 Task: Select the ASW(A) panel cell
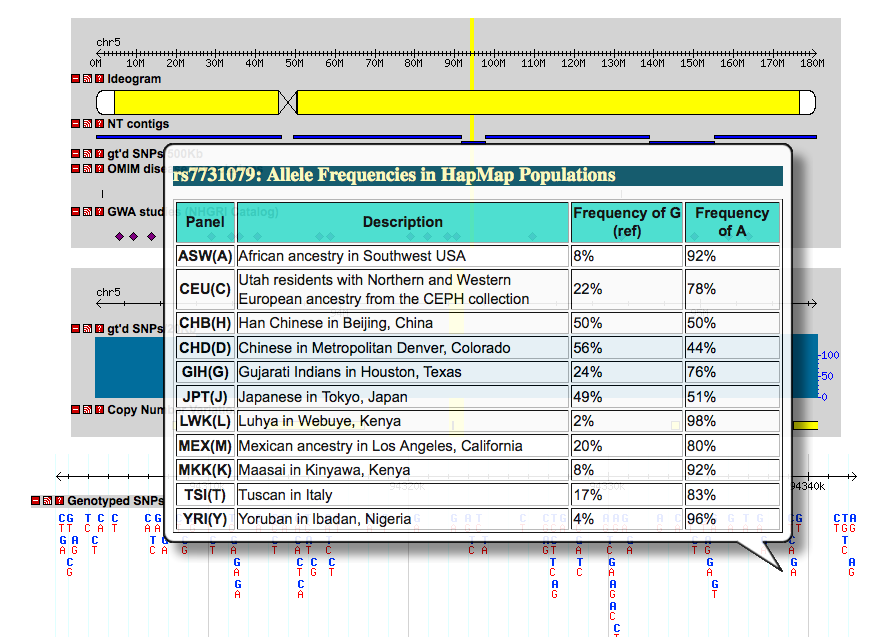tap(205, 256)
